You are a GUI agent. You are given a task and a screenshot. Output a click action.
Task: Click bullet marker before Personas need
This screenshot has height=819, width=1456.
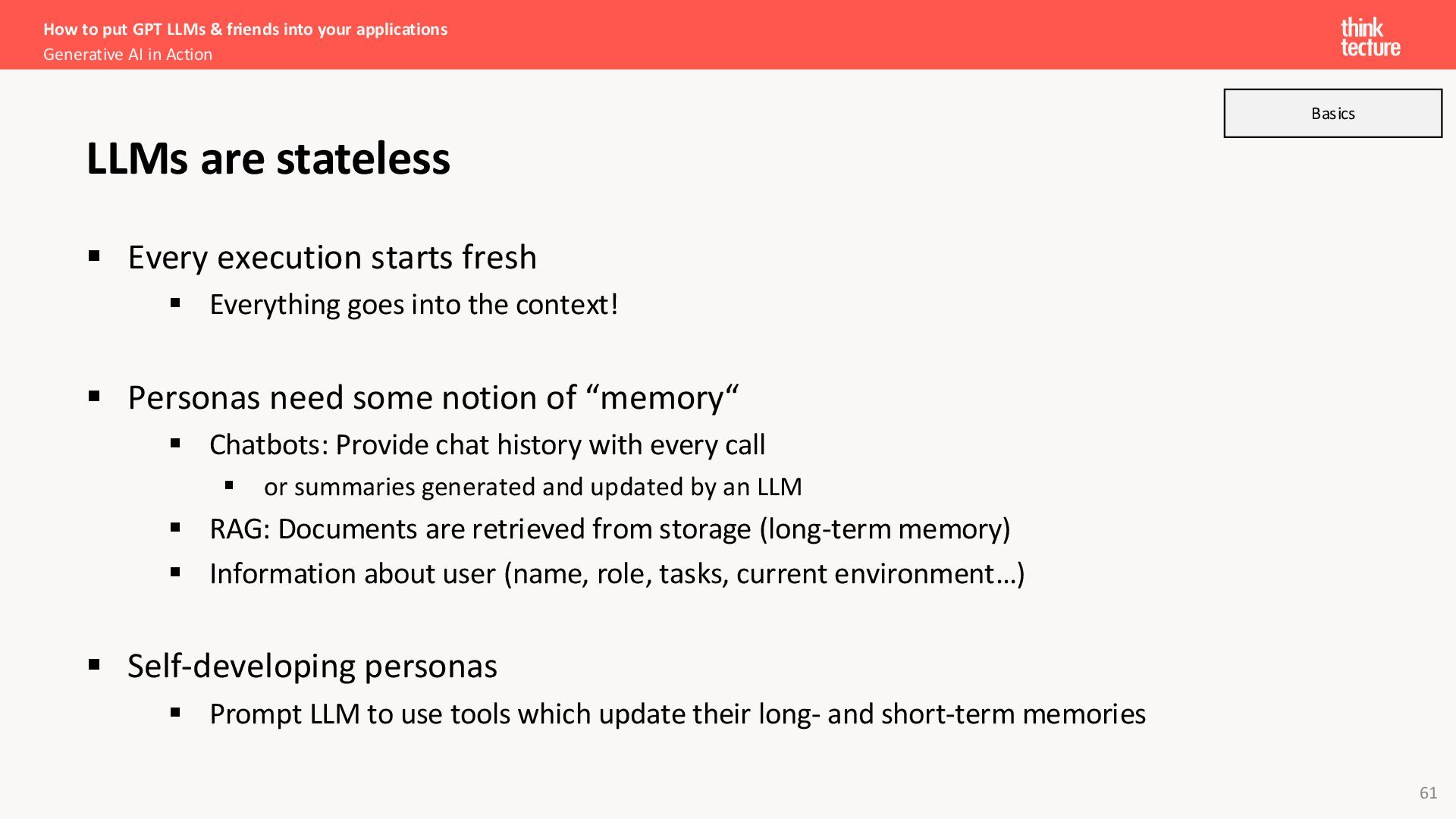coord(94,396)
